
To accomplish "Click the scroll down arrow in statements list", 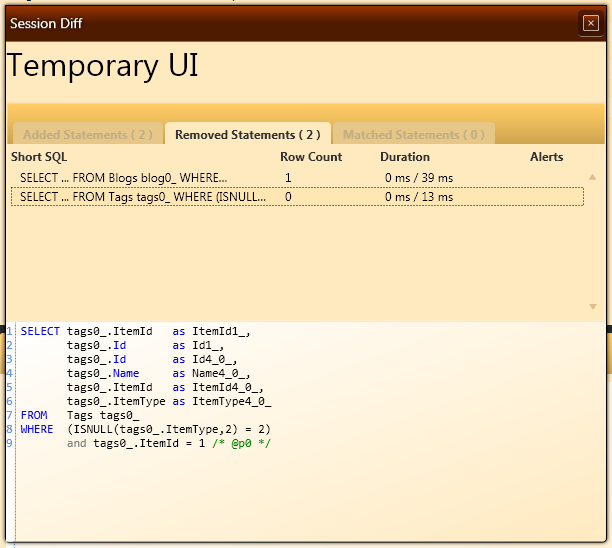I will (x=593, y=307).
